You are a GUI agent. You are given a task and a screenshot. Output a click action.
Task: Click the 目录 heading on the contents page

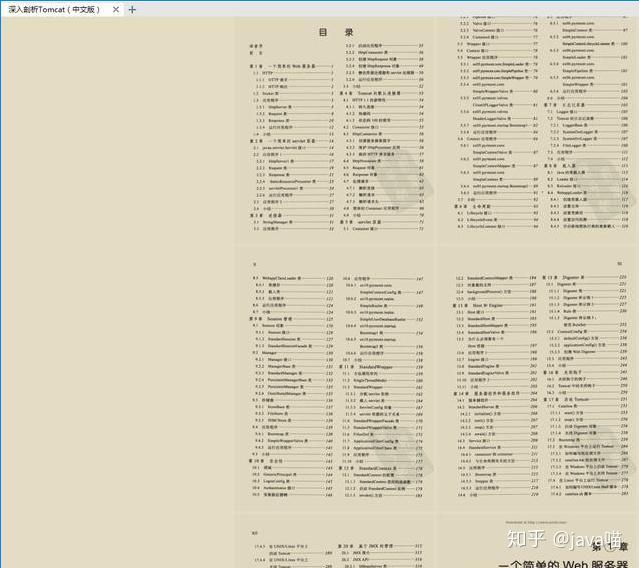(336, 32)
